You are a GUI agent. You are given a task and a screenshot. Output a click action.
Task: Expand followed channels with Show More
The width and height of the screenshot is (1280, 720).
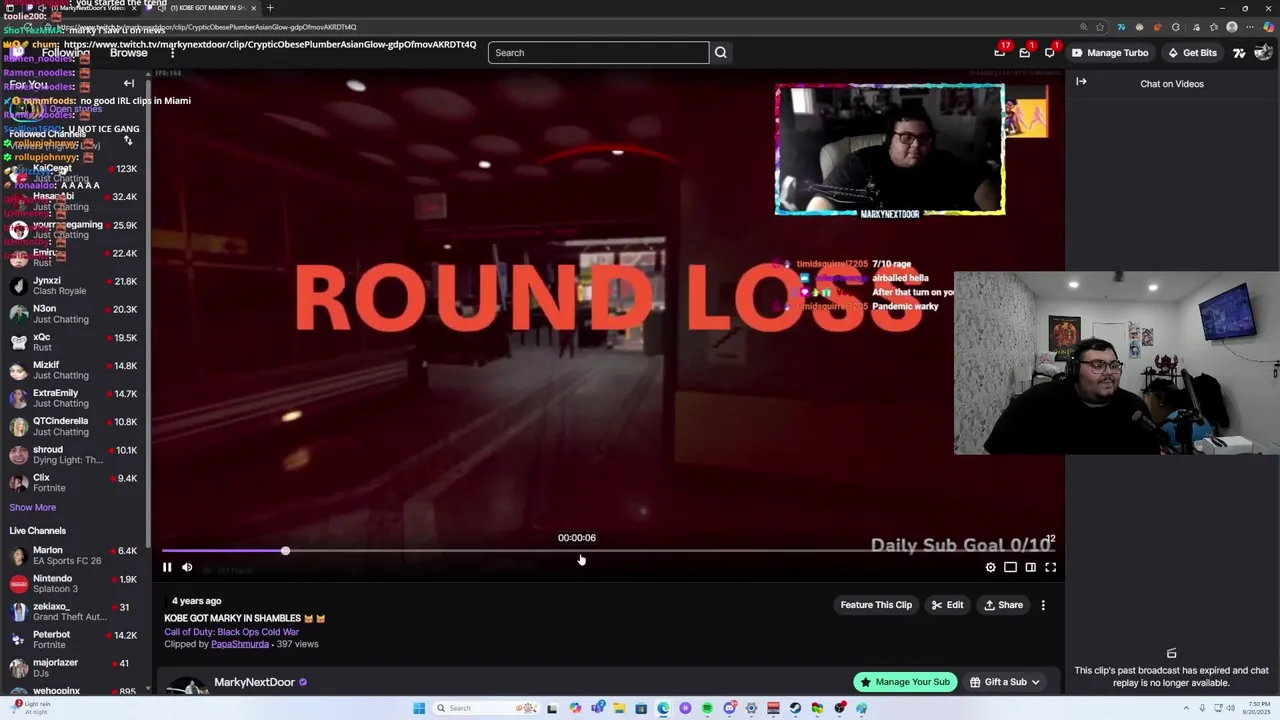33,507
